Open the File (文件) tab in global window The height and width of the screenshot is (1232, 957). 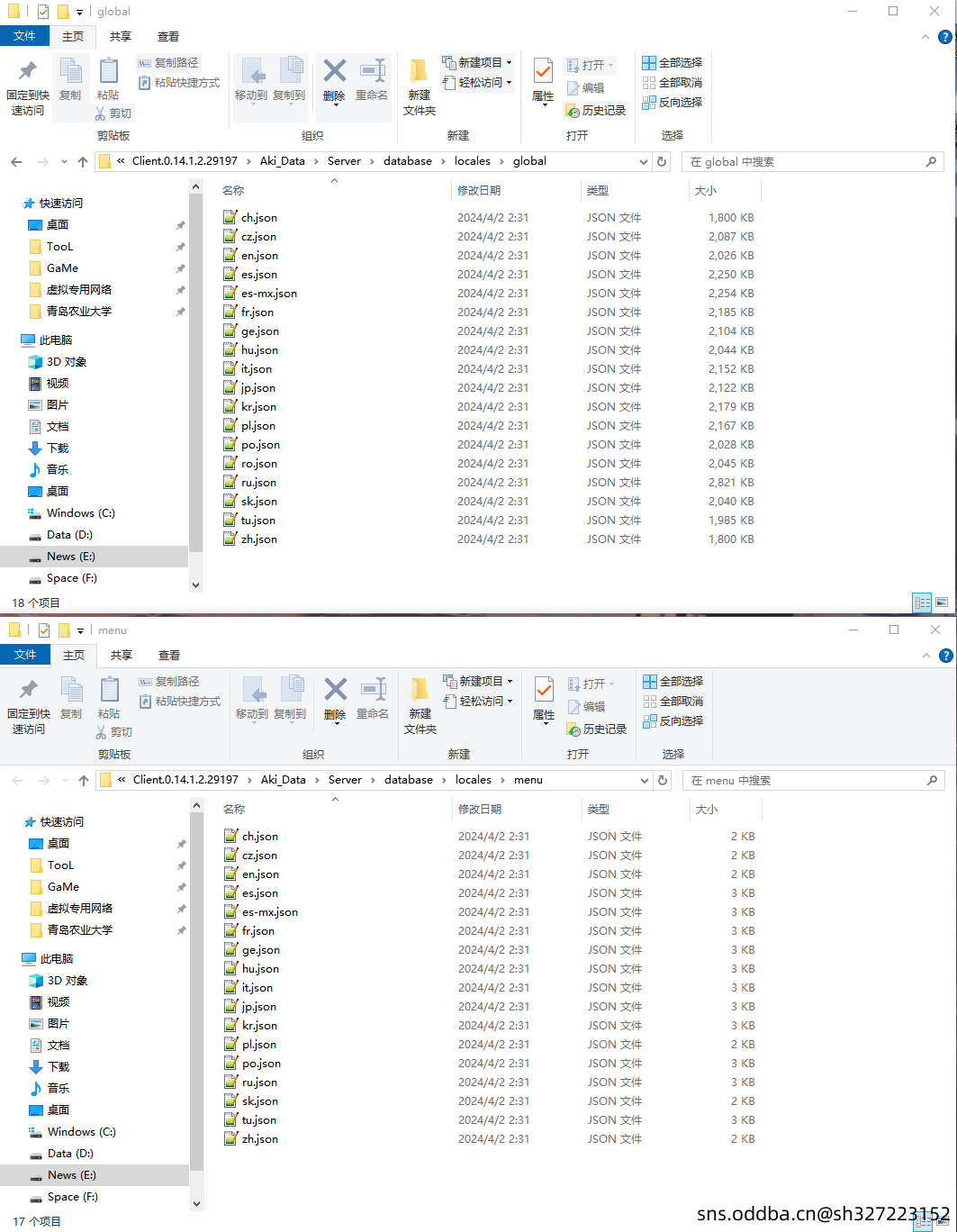coord(25,36)
